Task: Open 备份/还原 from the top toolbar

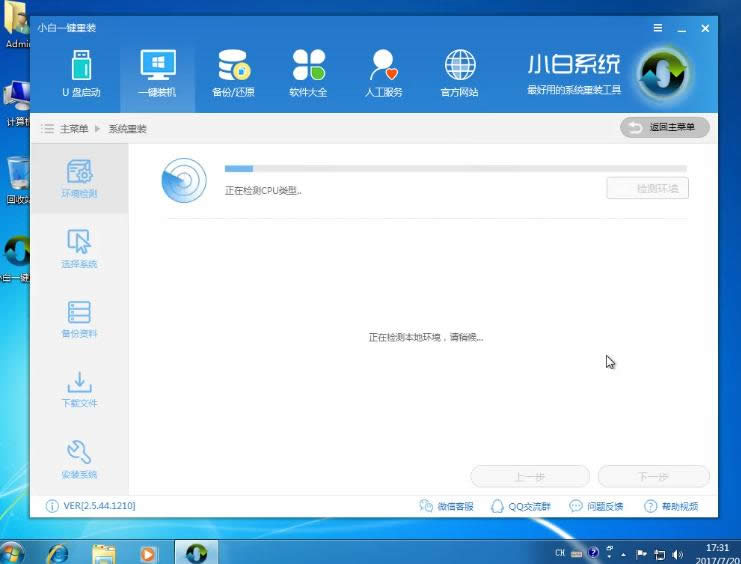Action: (x=233, y=73)
